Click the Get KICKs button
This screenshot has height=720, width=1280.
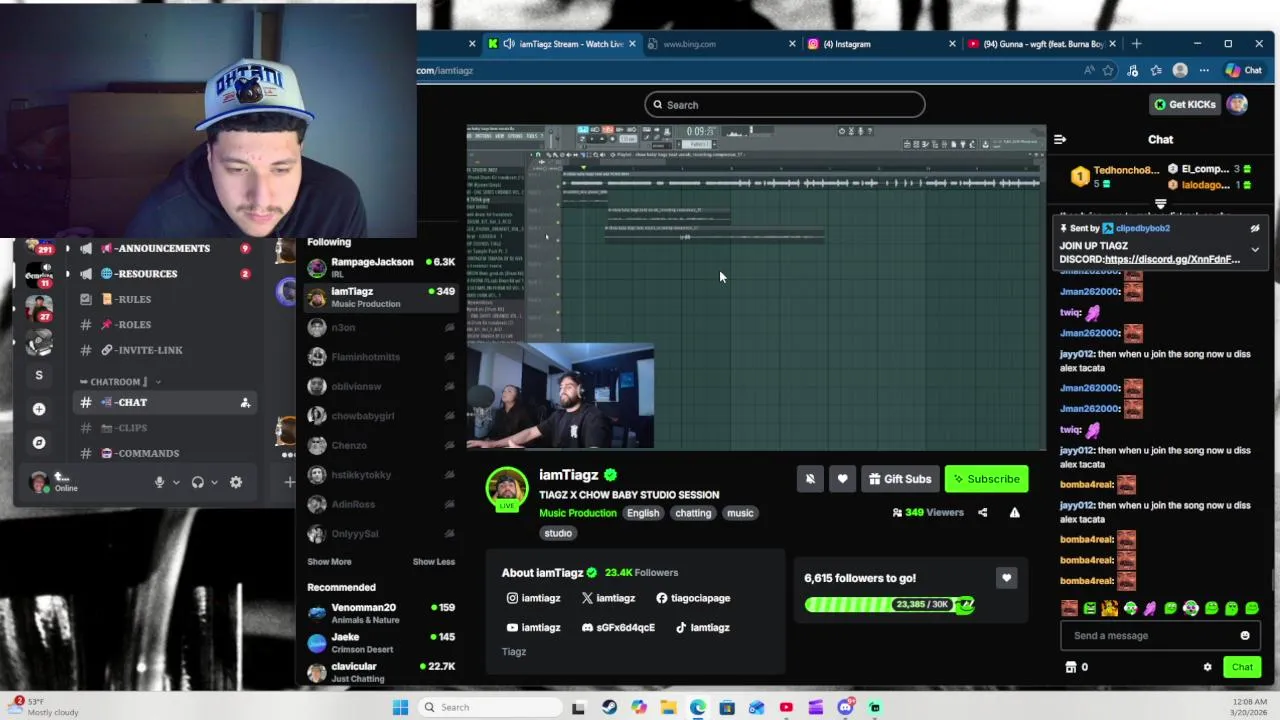click(x=1185, y=104)
